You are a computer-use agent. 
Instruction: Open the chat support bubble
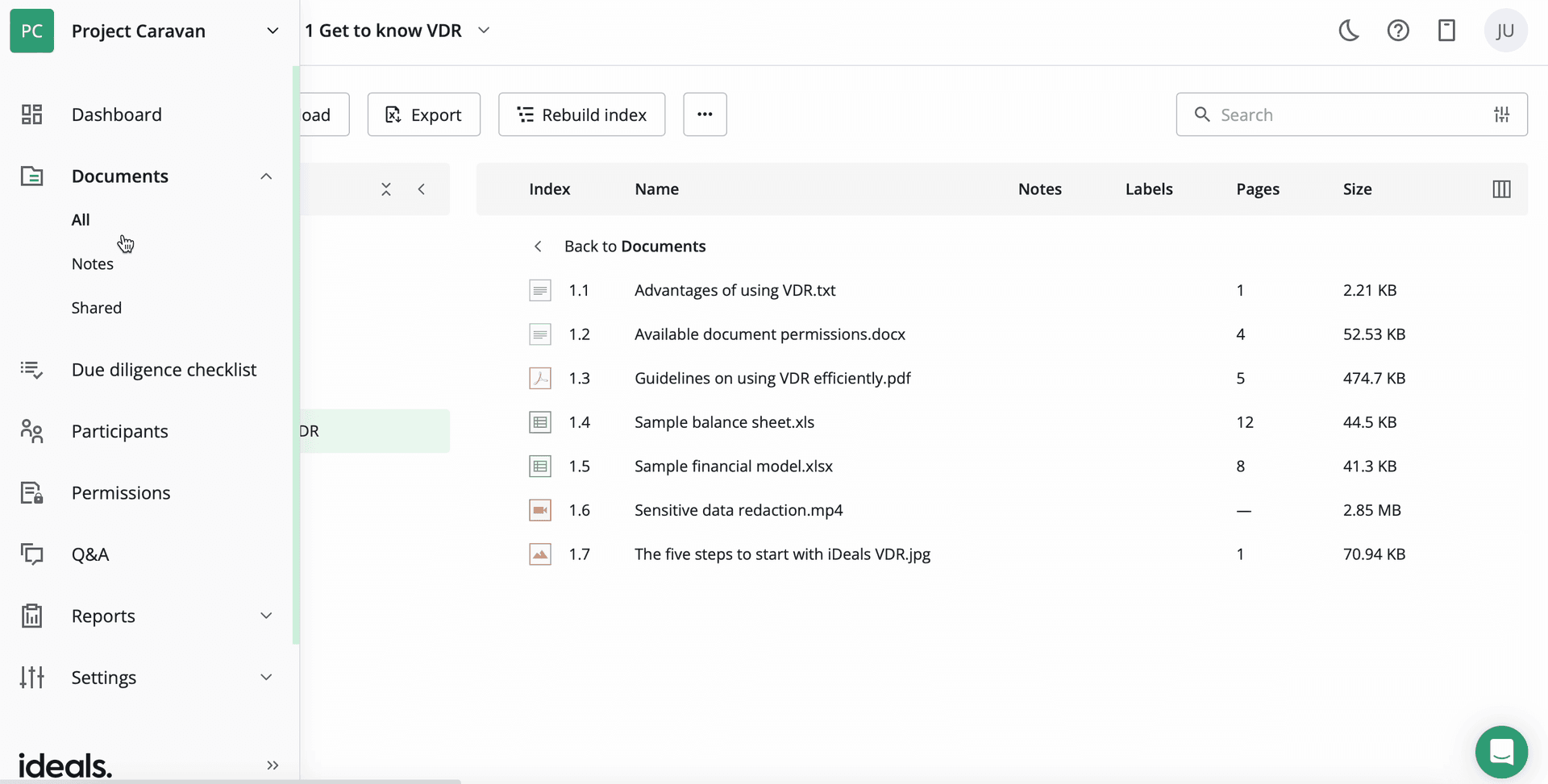tap(1501, 751)
